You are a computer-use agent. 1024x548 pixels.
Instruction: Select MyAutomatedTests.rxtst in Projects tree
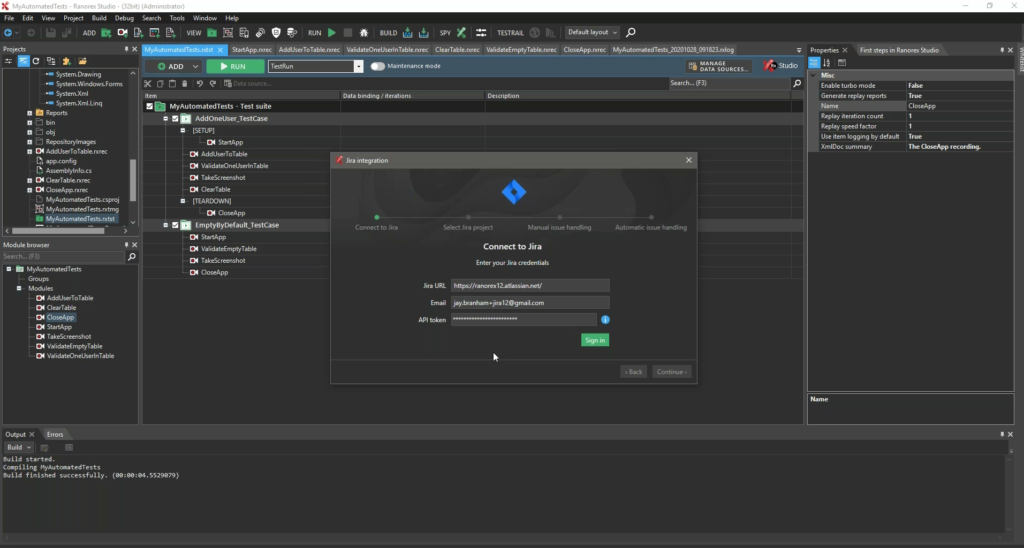[80, 219]
